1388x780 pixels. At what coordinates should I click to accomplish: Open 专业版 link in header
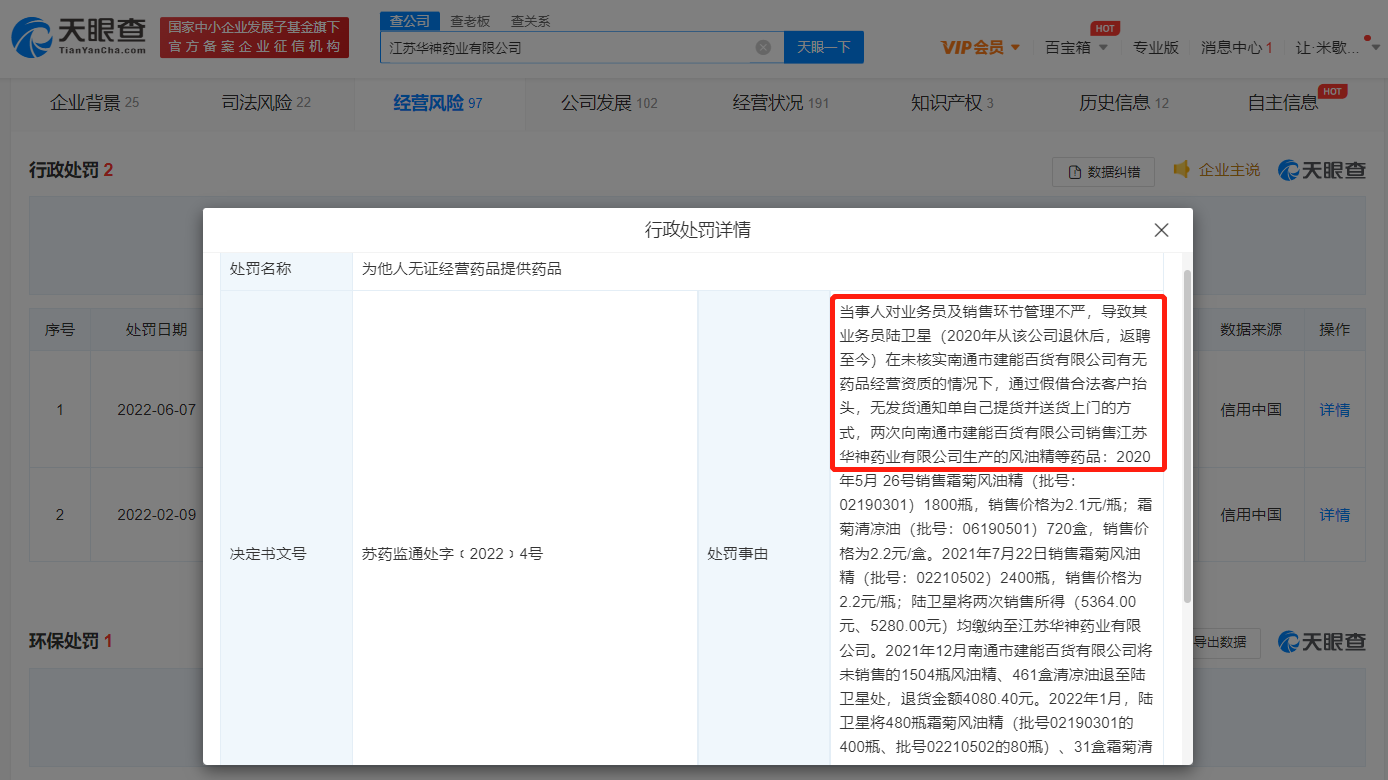tap(1156, 47)
